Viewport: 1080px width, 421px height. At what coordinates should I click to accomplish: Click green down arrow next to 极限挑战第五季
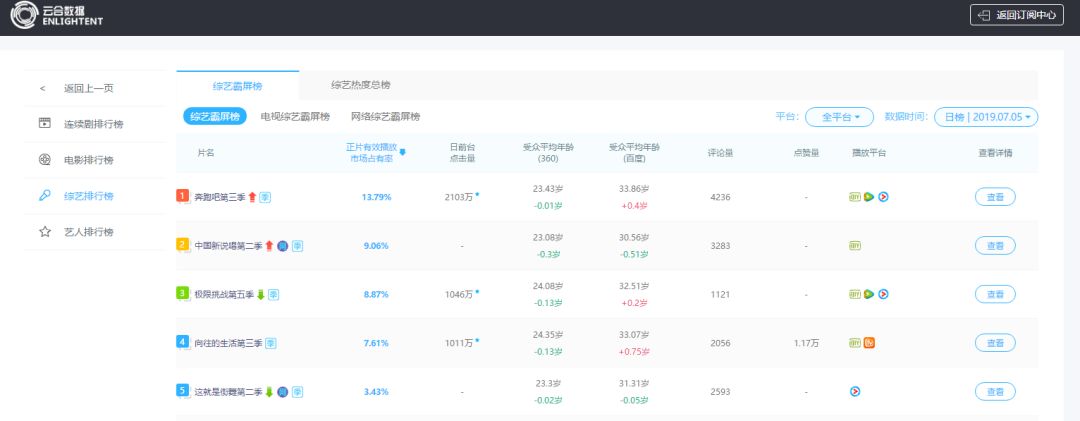click(260, 294)
